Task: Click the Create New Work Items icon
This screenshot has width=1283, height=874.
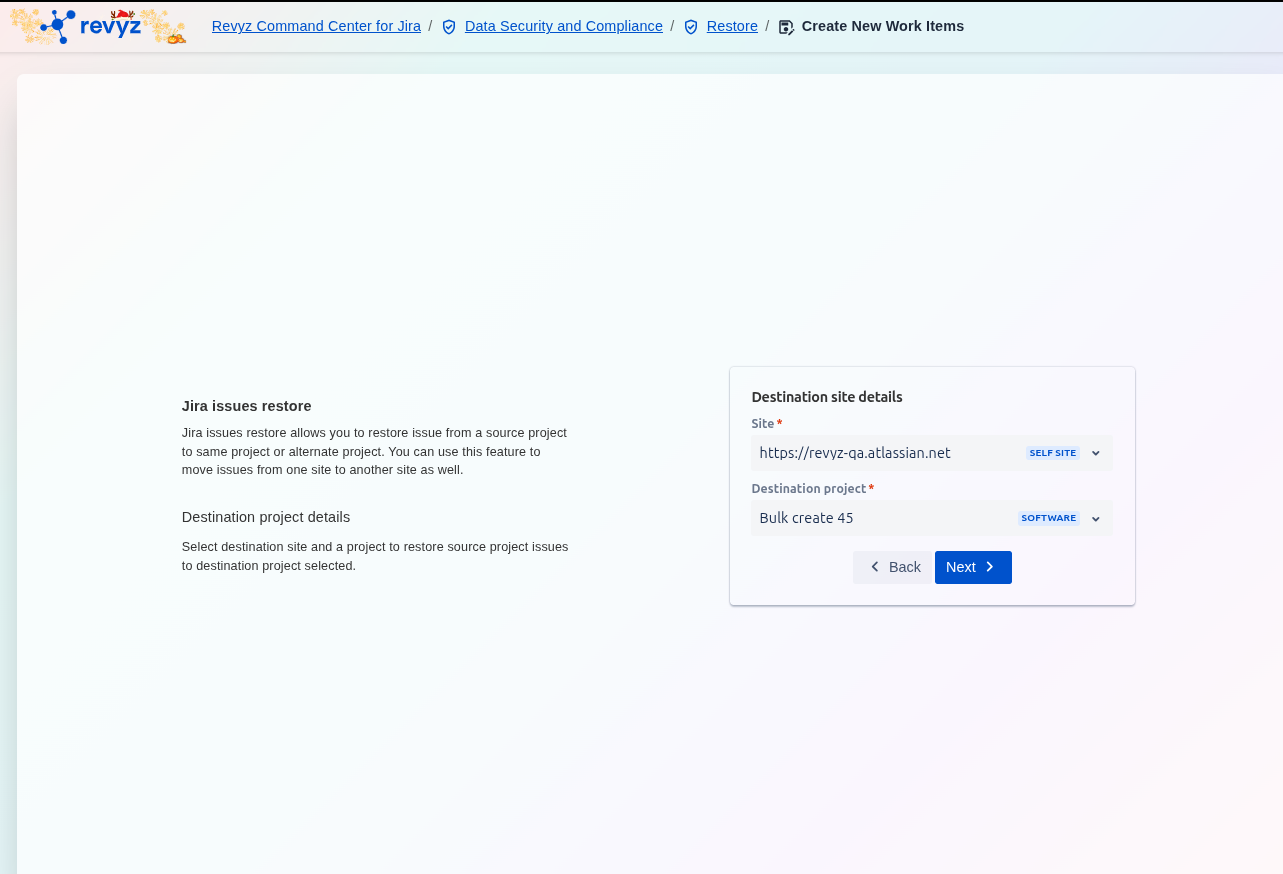Action: coord(786,27)
